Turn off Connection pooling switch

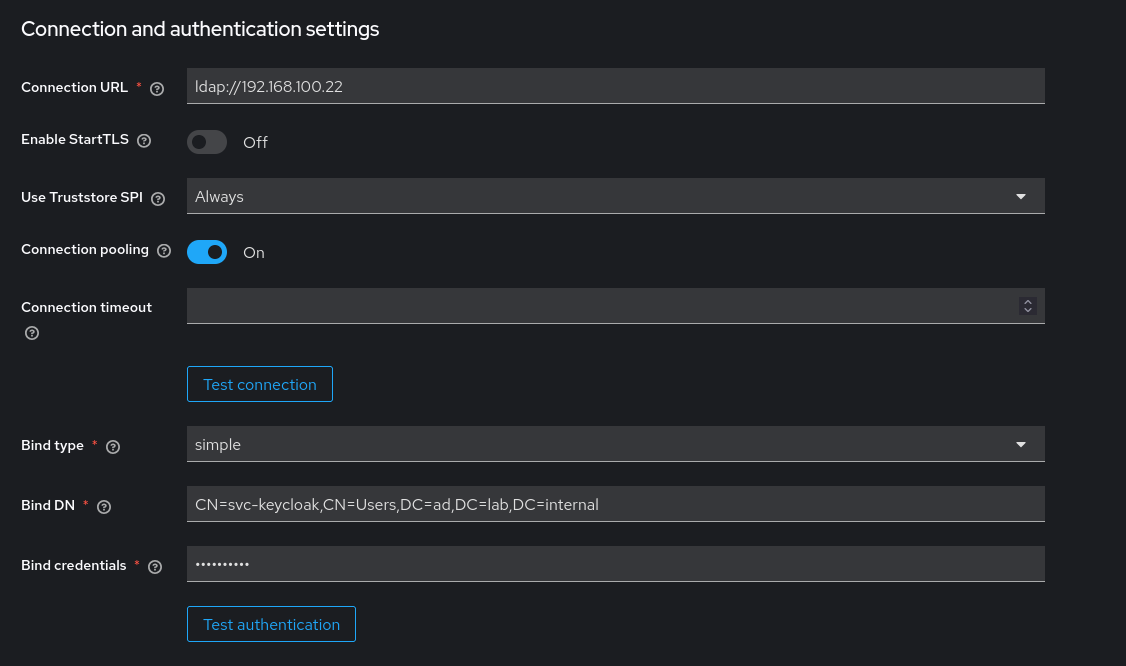pyautogui.click(x=207, y=252)
